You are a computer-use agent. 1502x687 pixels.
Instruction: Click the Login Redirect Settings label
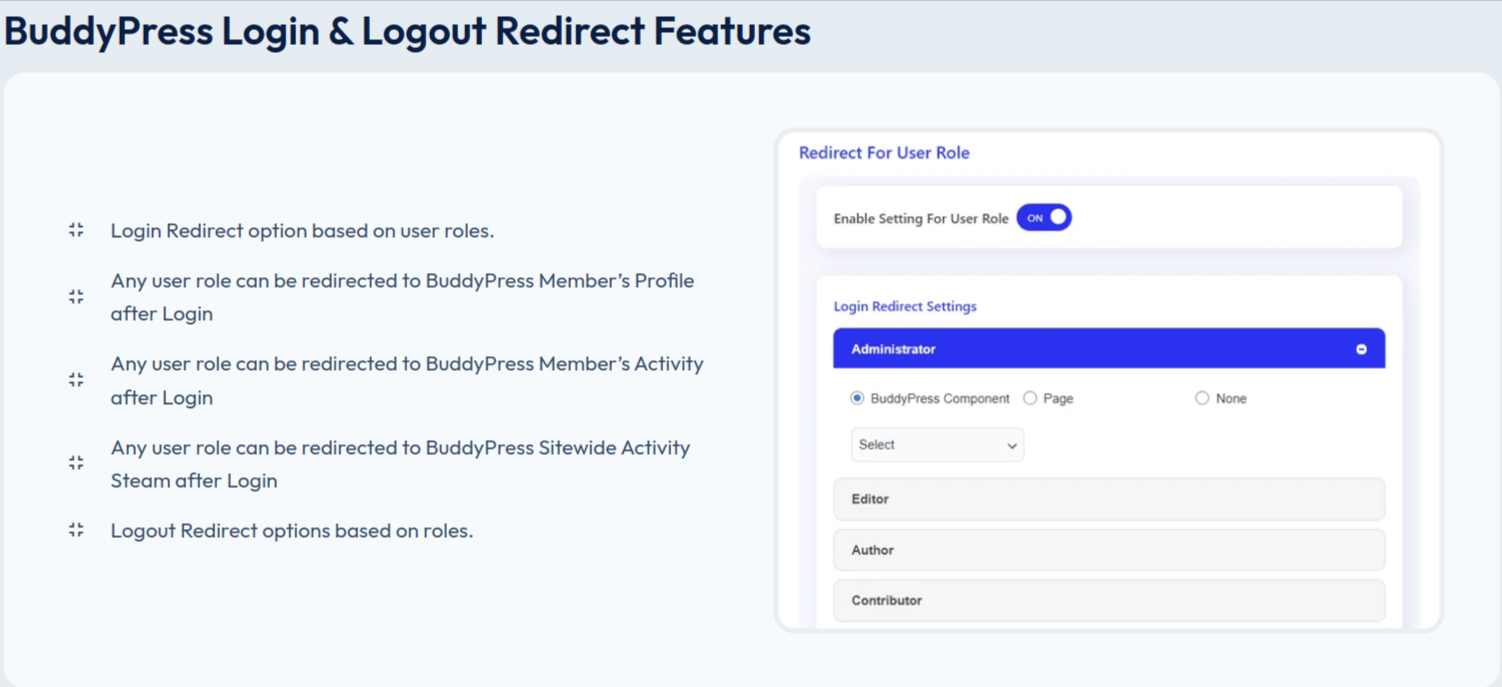coord(905,307)
